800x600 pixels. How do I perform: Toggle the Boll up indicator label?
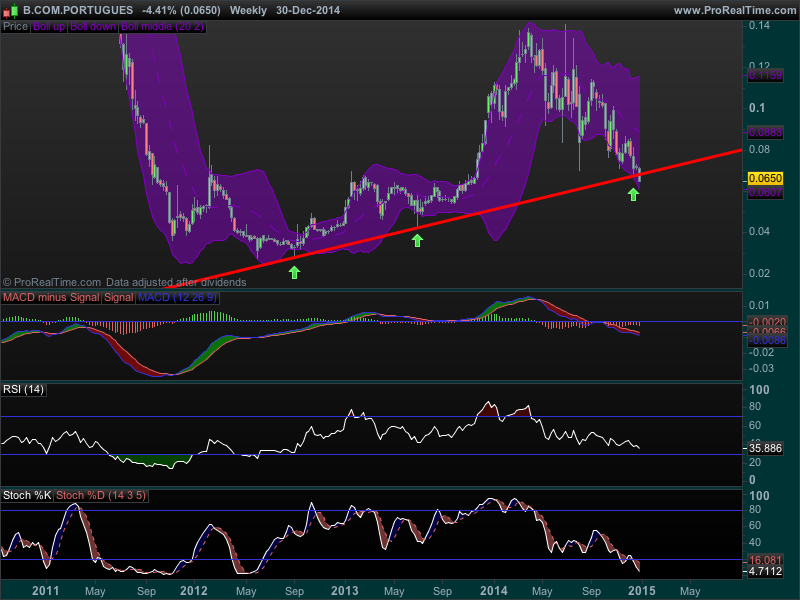coord(49,26)
